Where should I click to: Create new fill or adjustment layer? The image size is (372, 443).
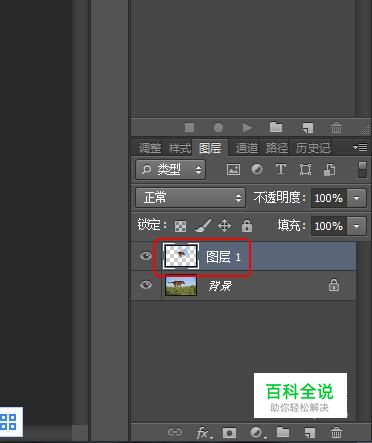[x=258, y=433]
